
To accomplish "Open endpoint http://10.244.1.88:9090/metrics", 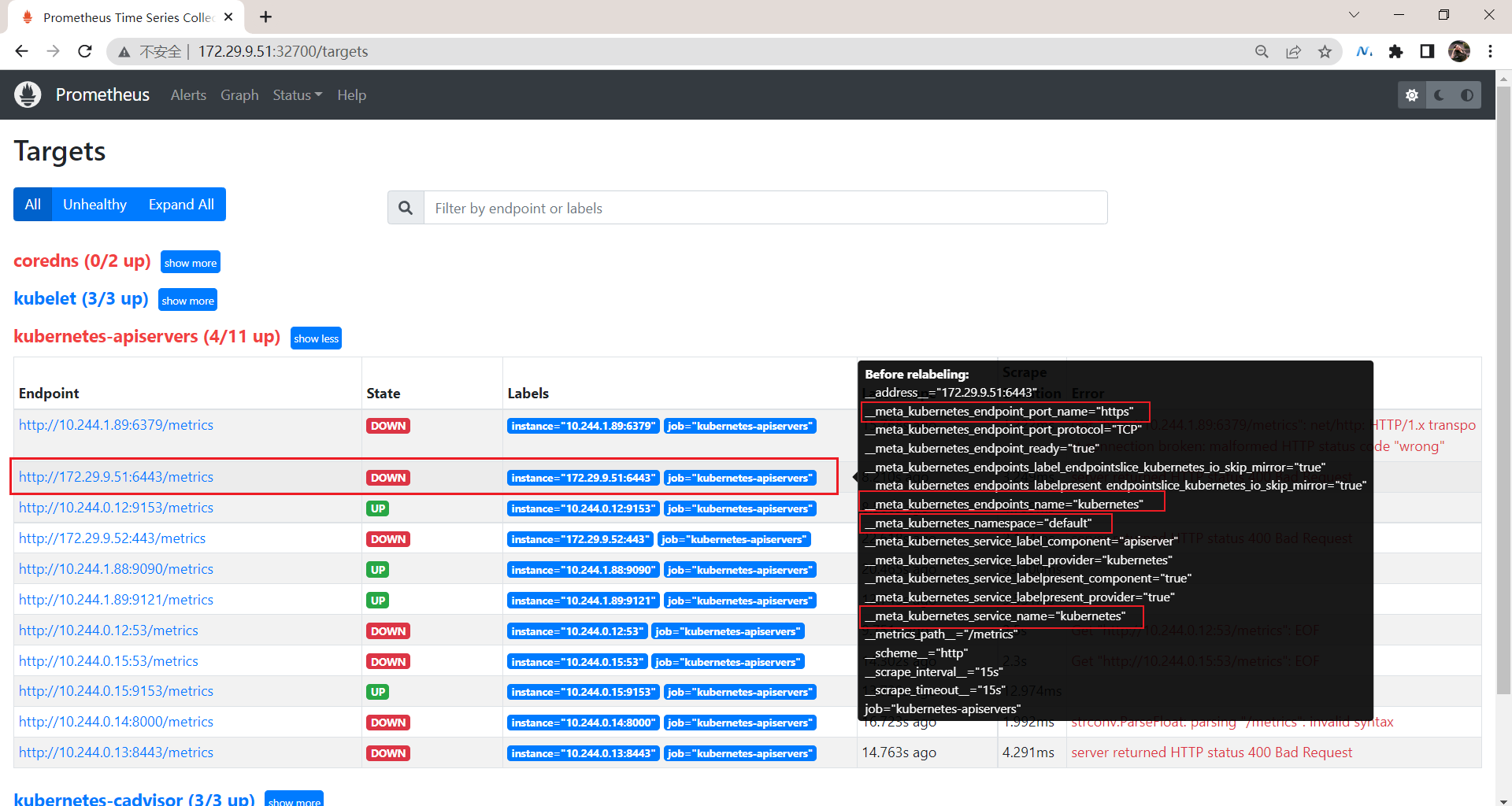I will pyautogui.click(x=116, y=568).
